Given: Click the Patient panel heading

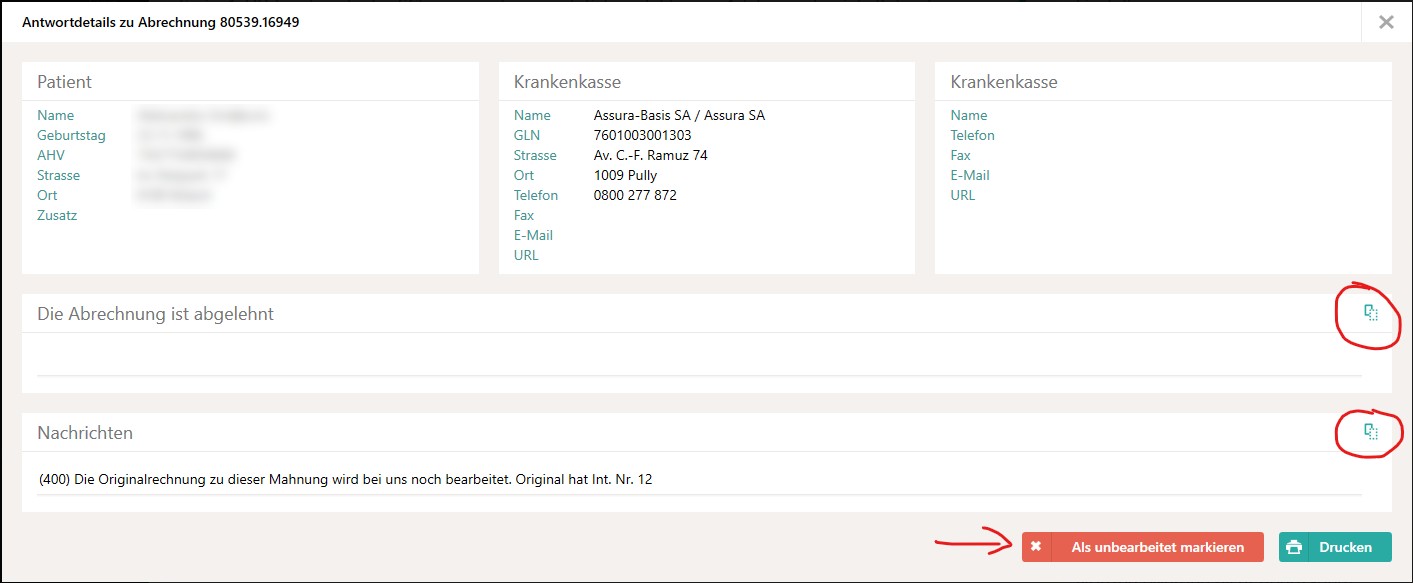Looking at the screenshot, I should click(x=64, y=82).
